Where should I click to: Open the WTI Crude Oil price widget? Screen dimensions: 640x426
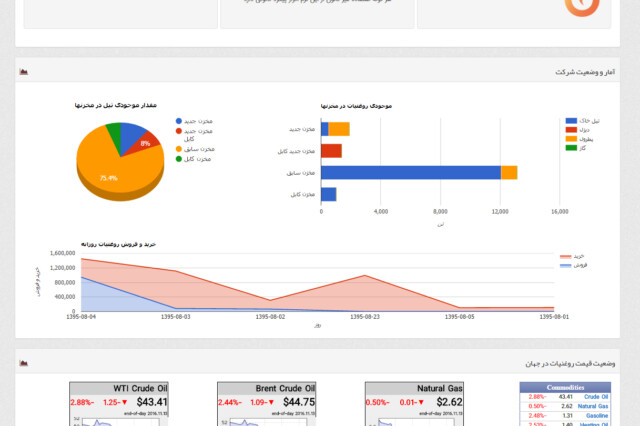[120, 403]
